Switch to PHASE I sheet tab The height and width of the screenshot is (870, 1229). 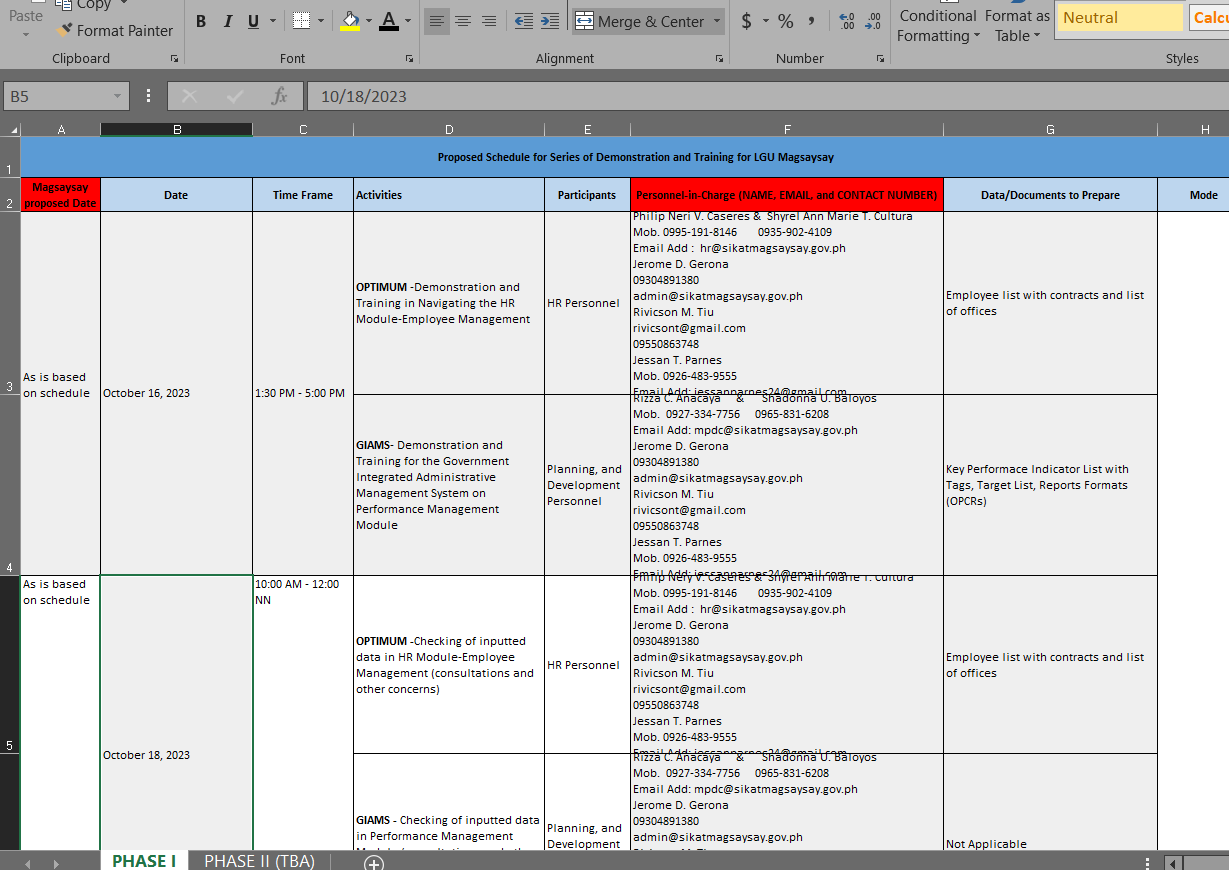point(144,861)
